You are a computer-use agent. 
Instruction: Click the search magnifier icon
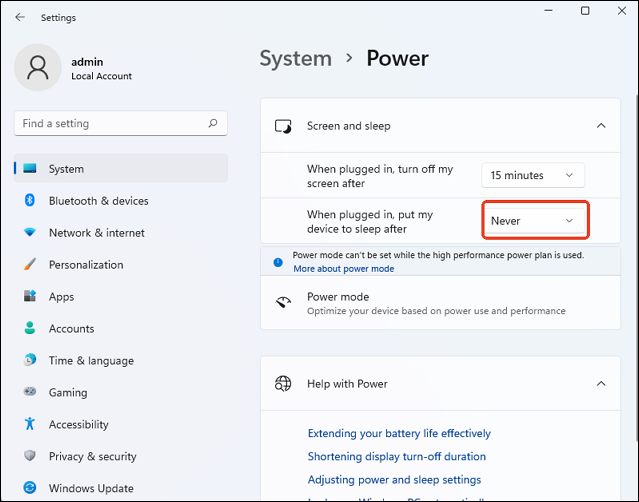212,123
